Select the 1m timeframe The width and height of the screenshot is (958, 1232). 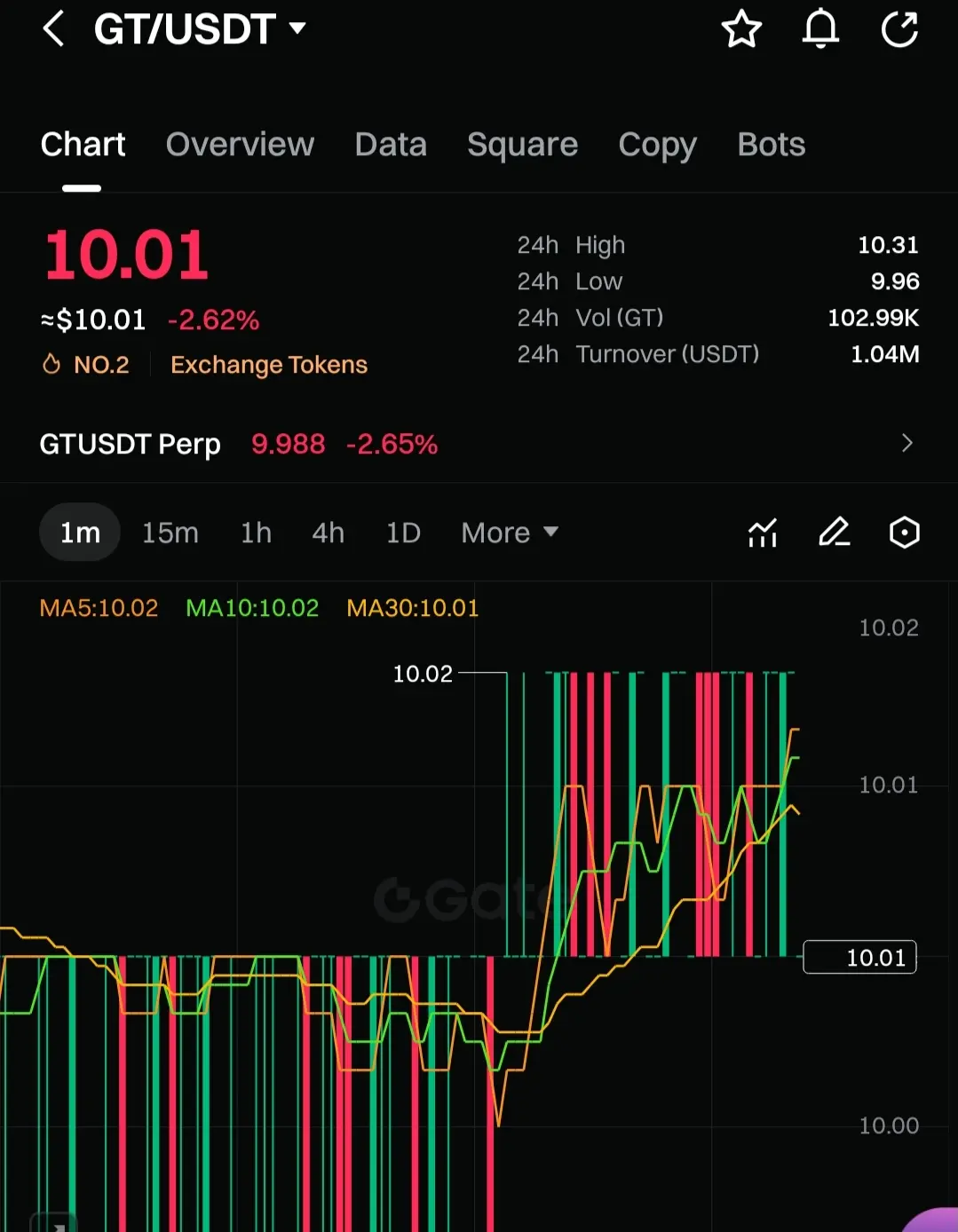pyautogui.click(x=80, y=533)
